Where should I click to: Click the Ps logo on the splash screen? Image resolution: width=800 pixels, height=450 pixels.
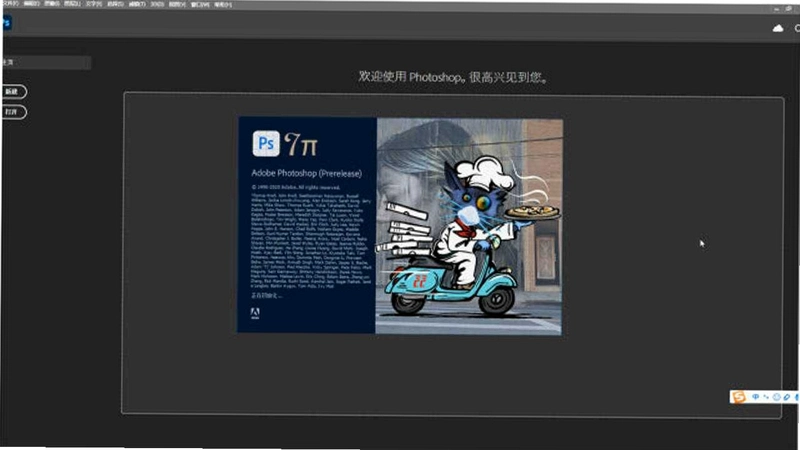[x=266, y=143]
